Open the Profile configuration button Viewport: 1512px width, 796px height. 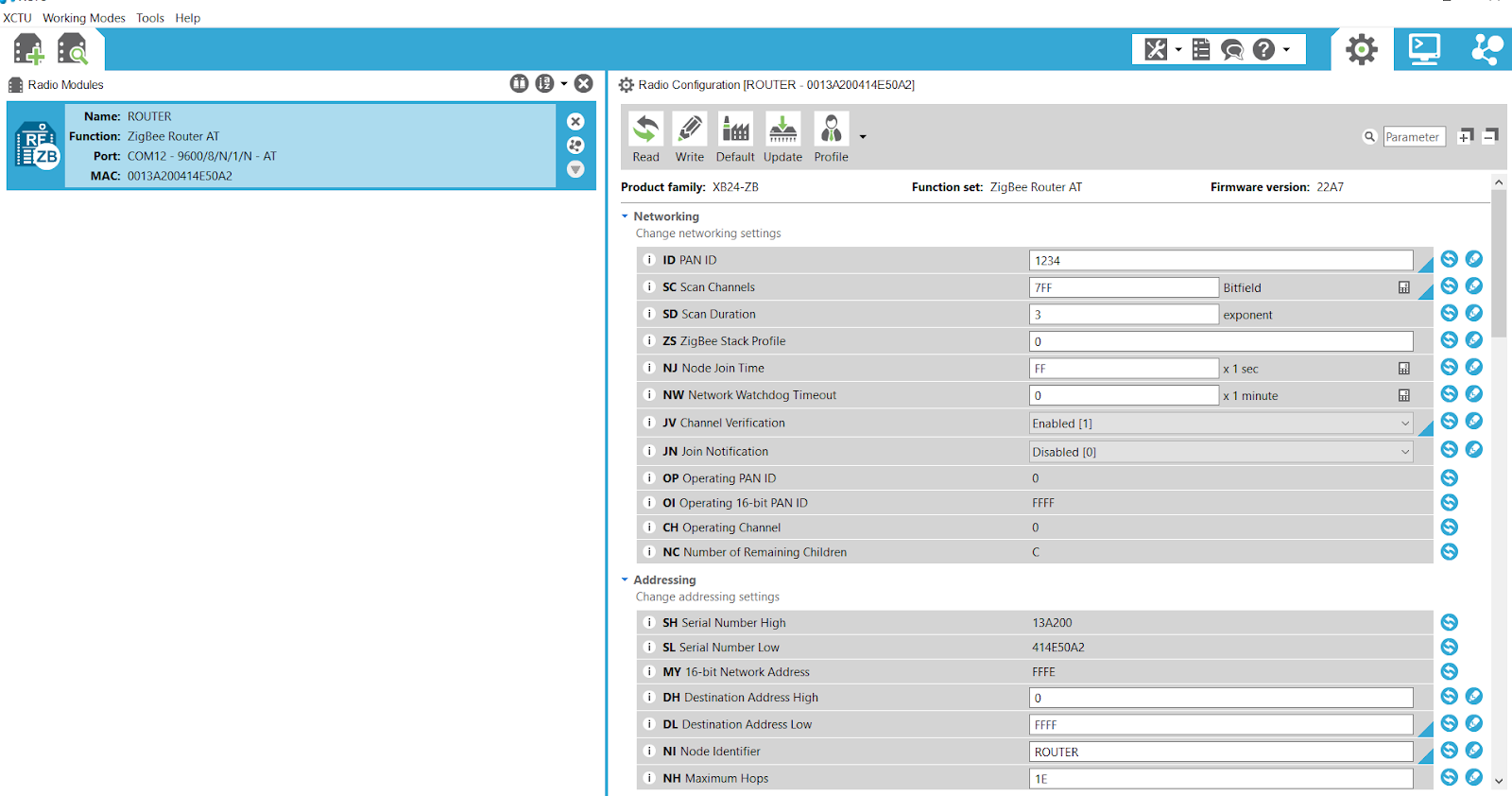832,138
